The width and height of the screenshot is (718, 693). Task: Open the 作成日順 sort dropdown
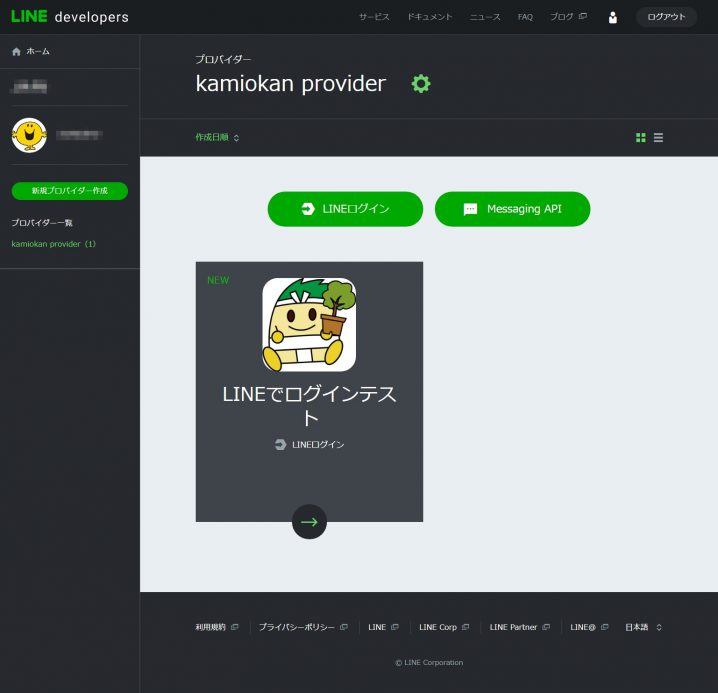(217, 137)
